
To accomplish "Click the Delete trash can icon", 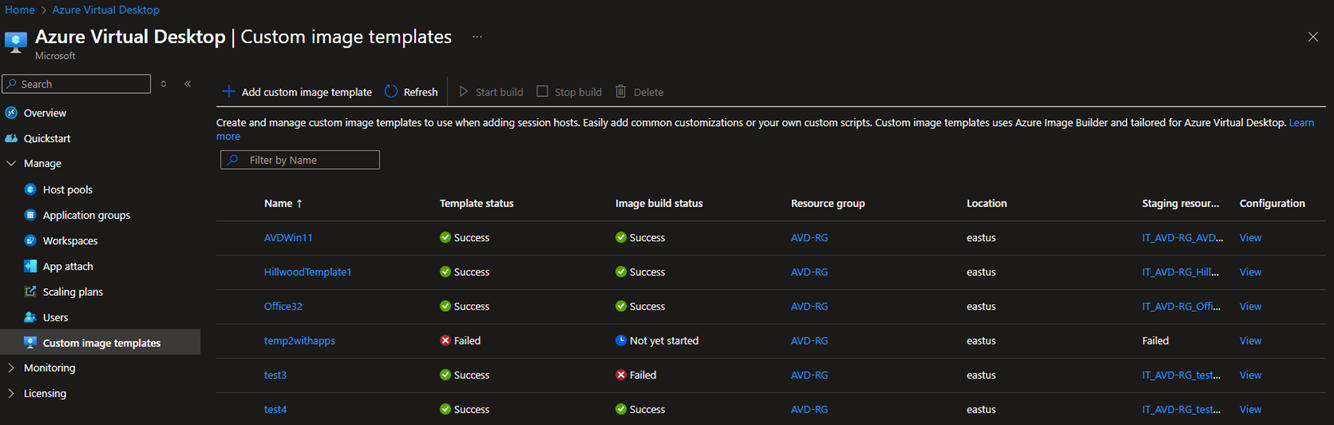I will (621, 92).
